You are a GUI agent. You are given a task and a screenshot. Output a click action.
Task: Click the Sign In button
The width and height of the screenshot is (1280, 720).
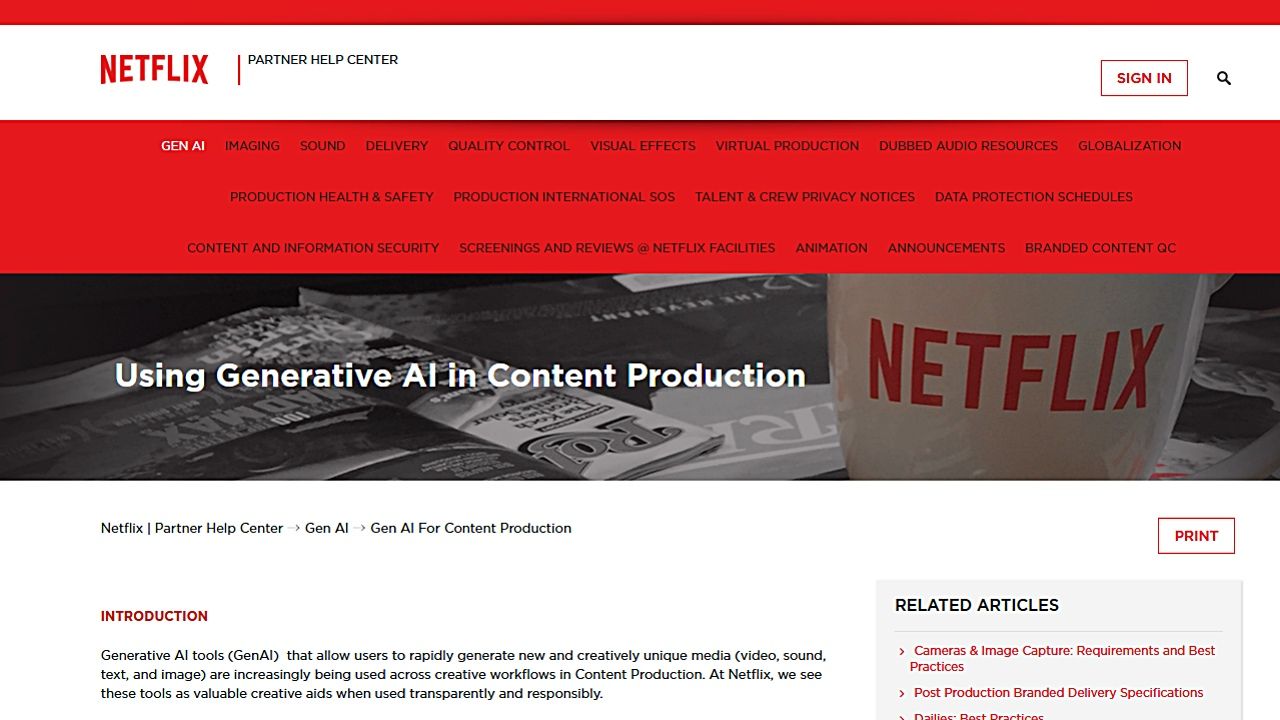(1144, 78)
